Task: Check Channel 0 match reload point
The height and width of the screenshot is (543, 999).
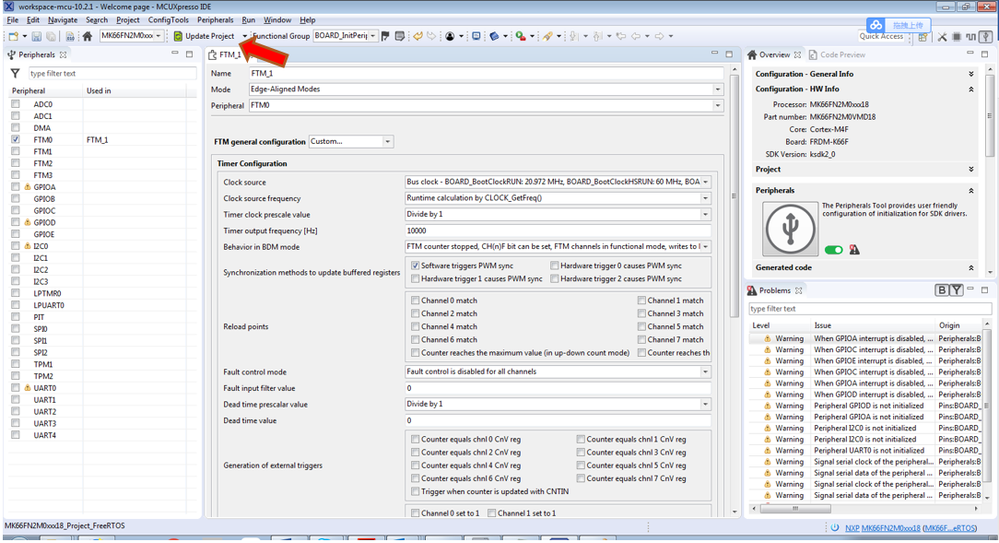Action: tap(415, 300)
